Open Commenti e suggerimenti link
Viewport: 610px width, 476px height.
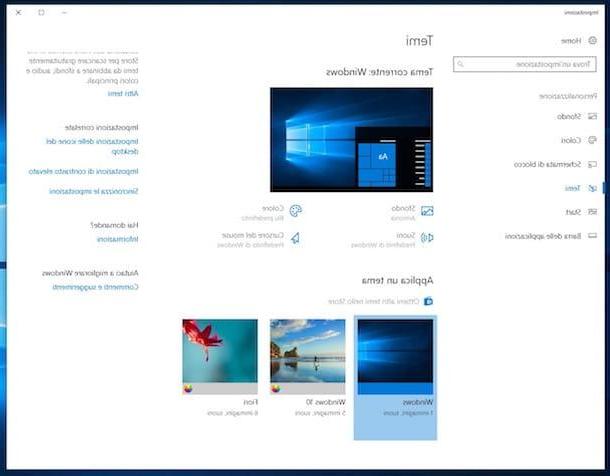(x=95, y=287)
